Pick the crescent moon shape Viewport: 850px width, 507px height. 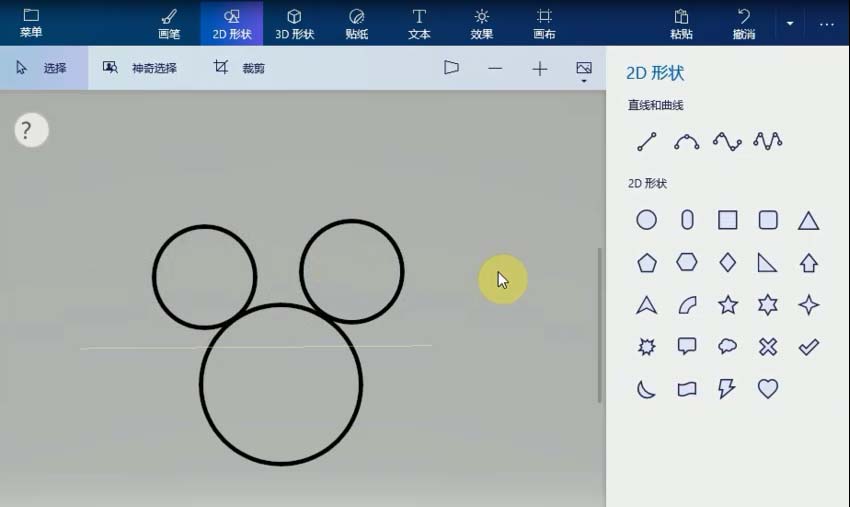point(646,389)
